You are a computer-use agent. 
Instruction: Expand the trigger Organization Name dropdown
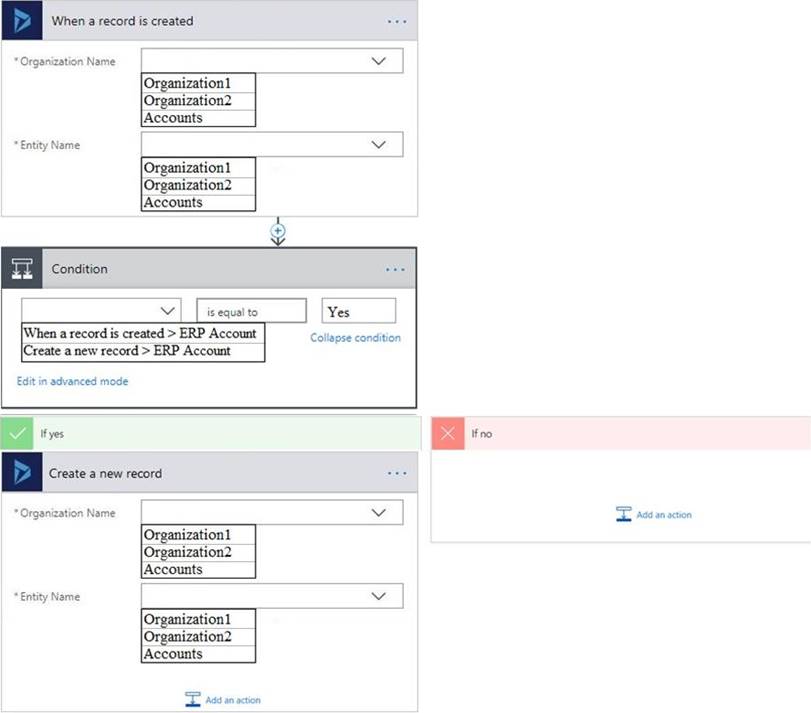(x=378, y=61)
